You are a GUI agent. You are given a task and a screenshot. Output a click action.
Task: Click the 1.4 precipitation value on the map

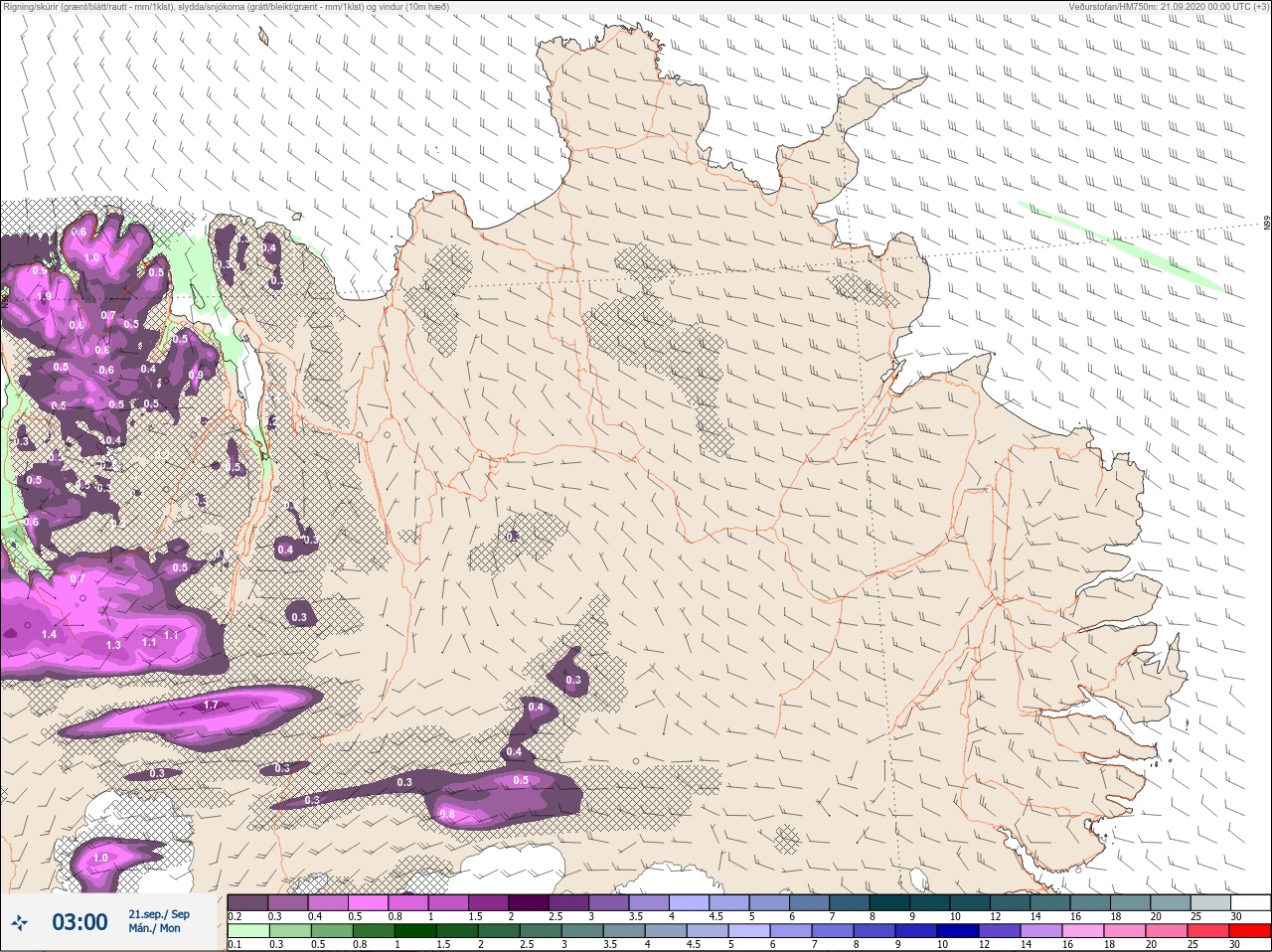(x=49, y=634)
